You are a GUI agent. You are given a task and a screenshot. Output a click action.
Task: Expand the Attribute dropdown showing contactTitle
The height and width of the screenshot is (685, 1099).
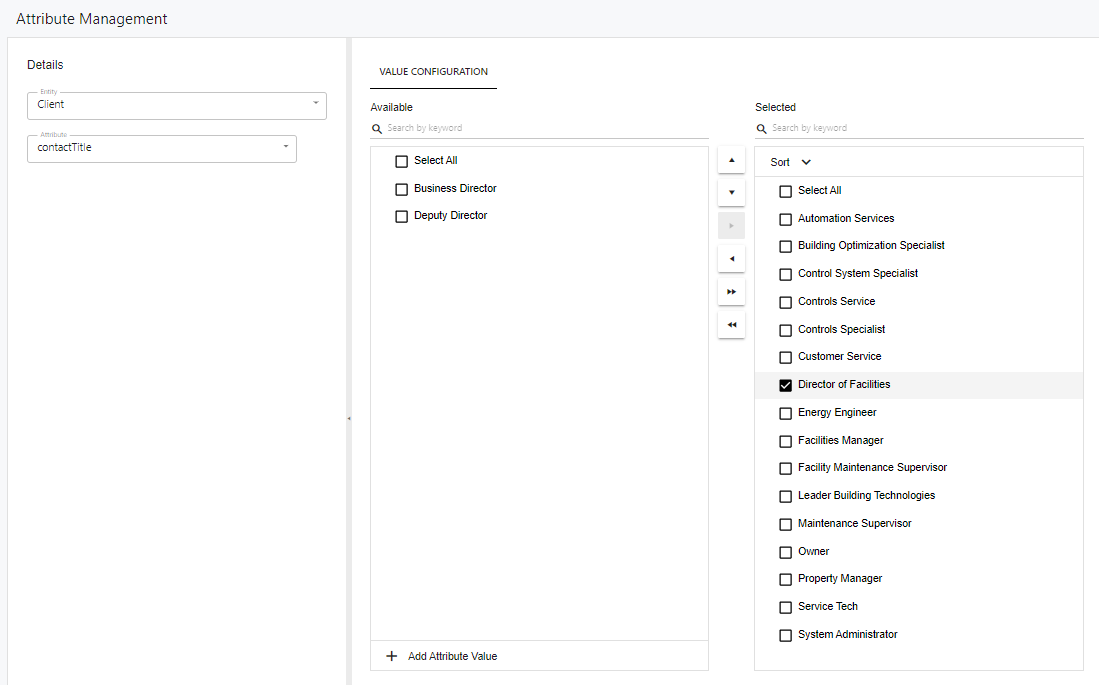point(162,148)
